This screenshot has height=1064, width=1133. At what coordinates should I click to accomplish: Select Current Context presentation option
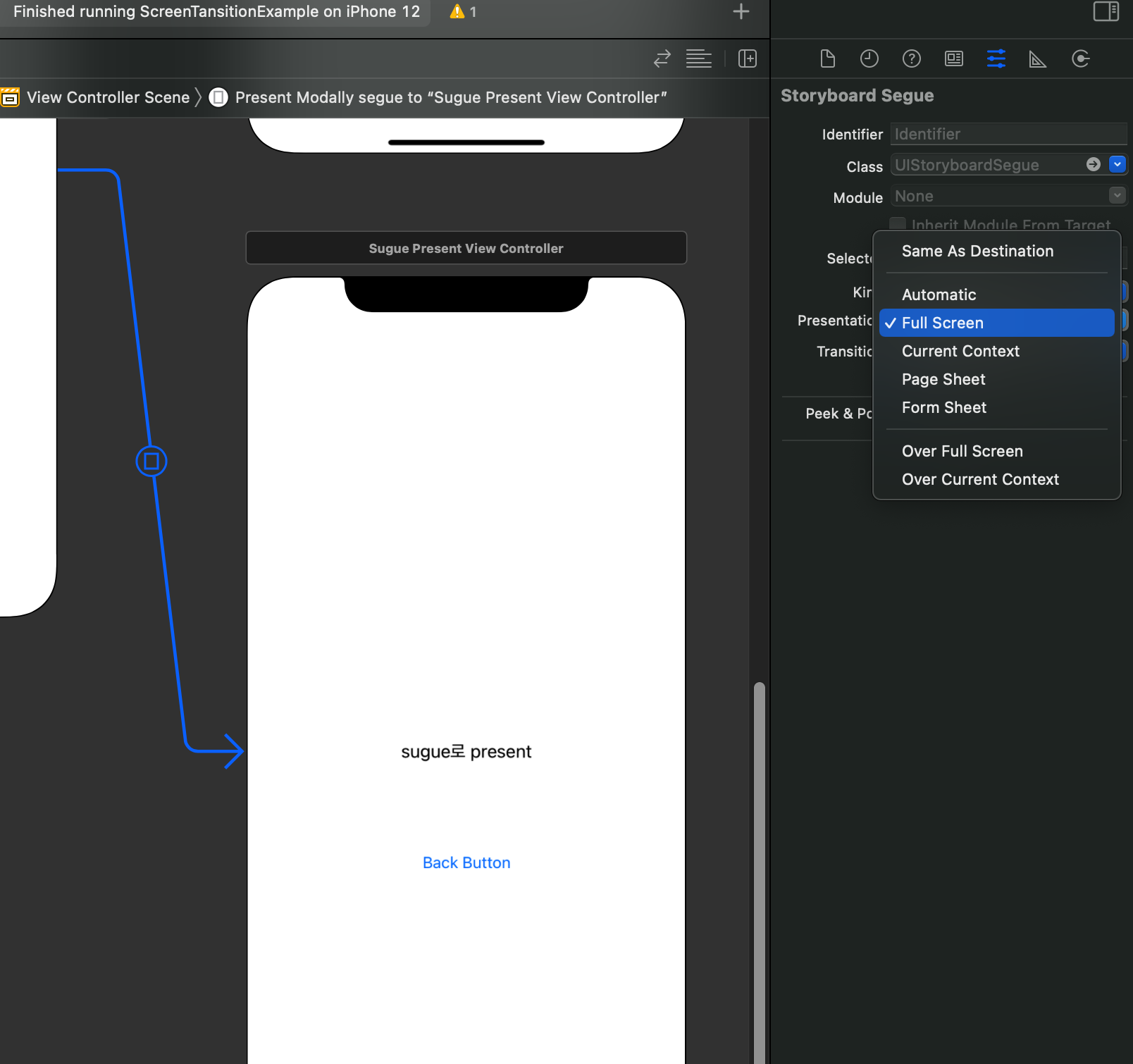(x=997, y=351)
